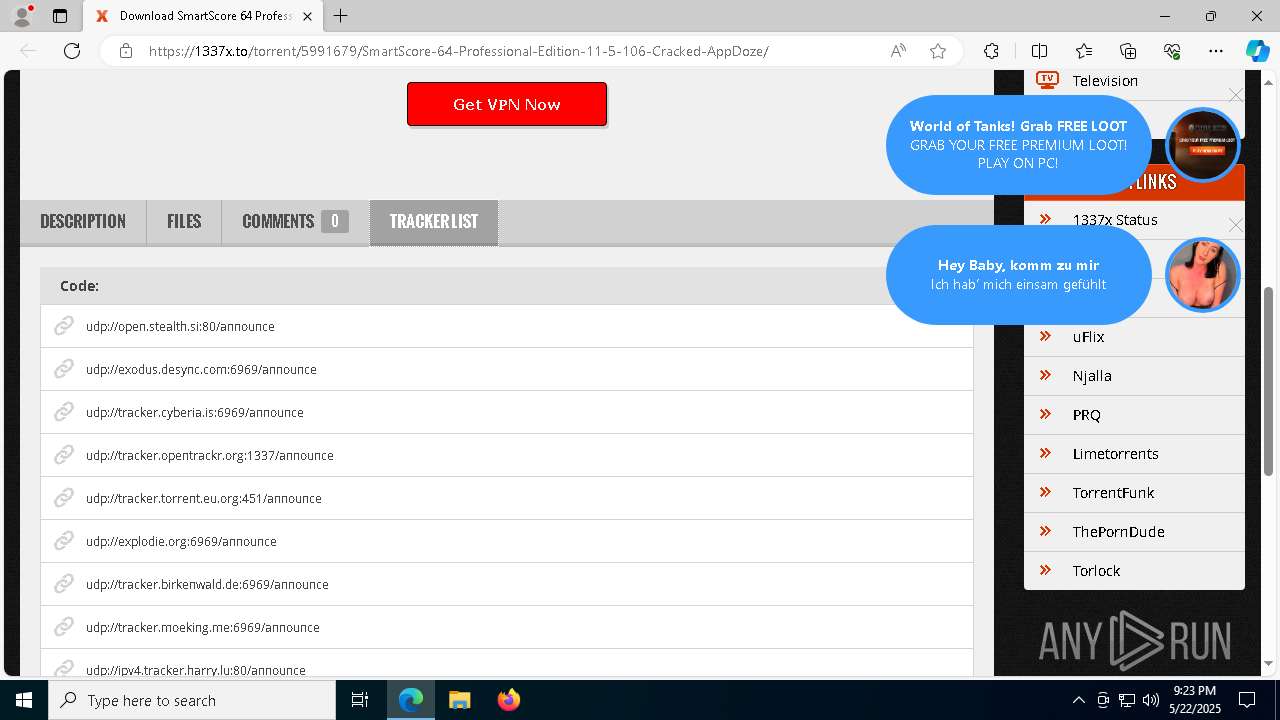The height and width of the screenshot is (720, 1280).
Task: Click the World of Tanks FREE LOOT bubble
Action: click(x=1018, y=145)
